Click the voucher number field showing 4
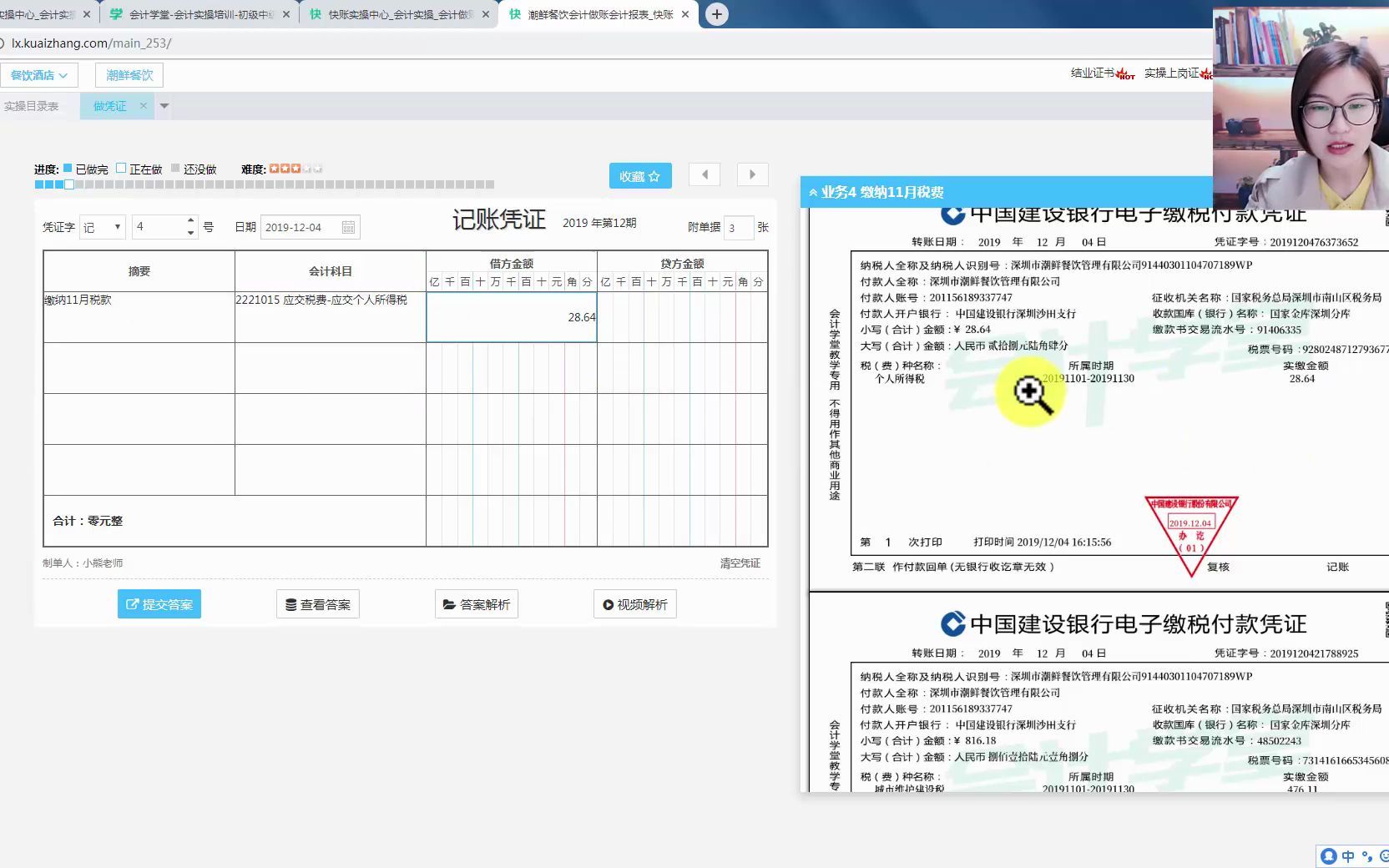Viewport: 1389px width, 868px height. point(159,227)
